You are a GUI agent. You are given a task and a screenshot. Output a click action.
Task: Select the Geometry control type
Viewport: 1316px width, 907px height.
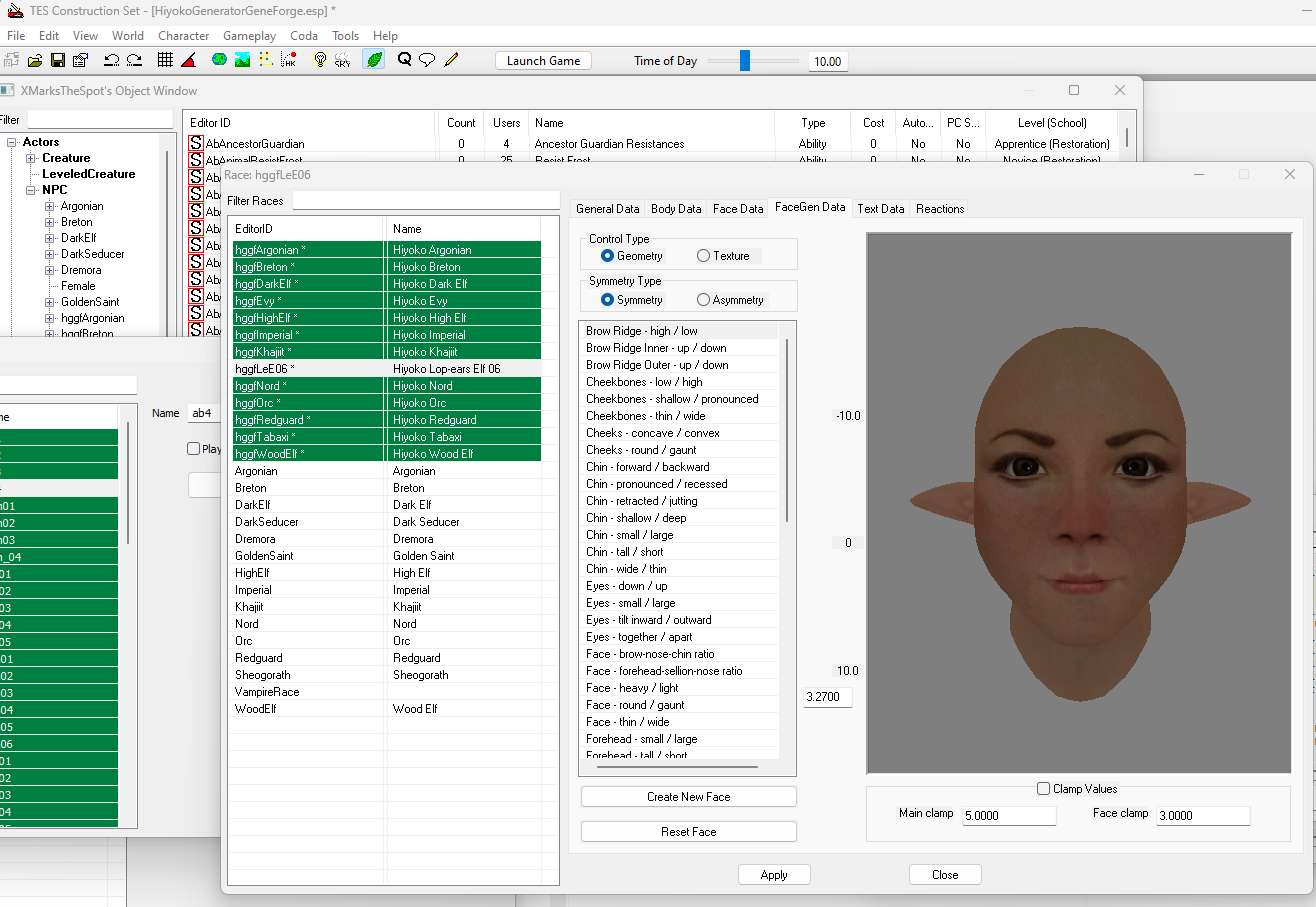coord(607,256)
